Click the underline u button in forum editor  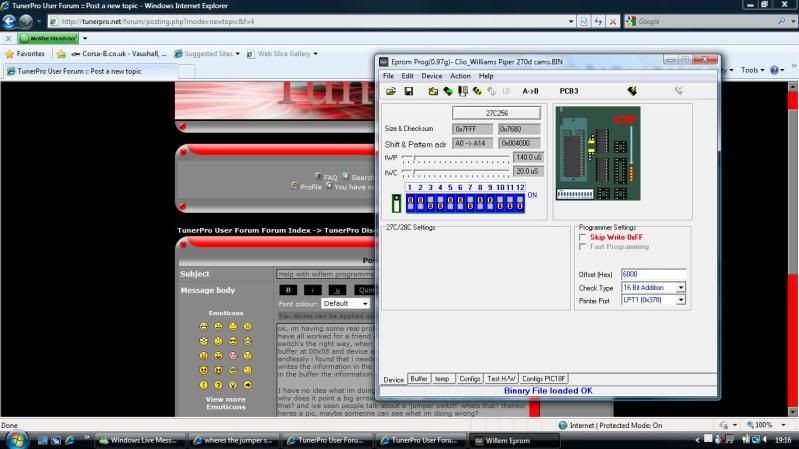click(337, 290)
